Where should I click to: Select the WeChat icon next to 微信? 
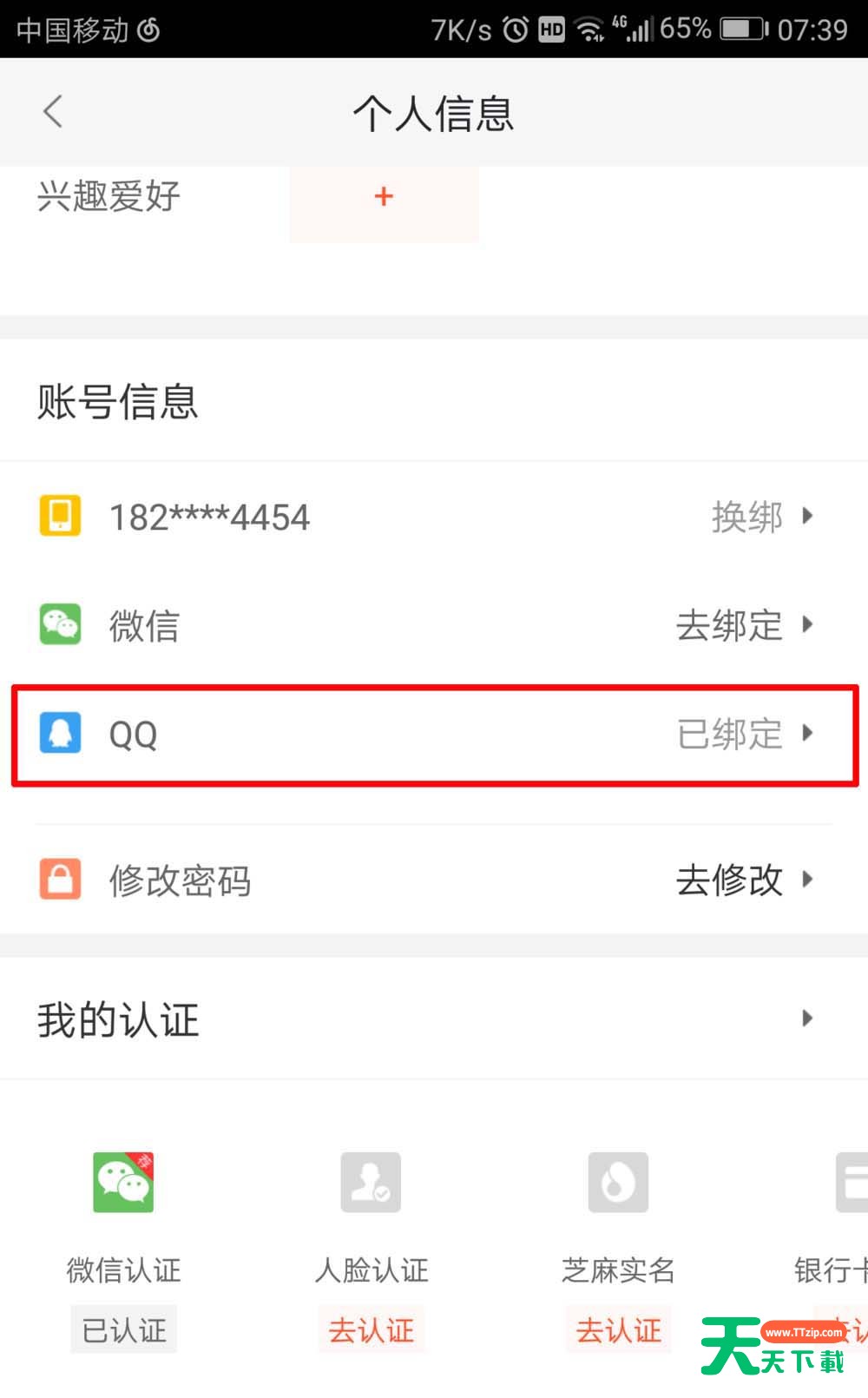pyautogui.click(x=59, y=624)
